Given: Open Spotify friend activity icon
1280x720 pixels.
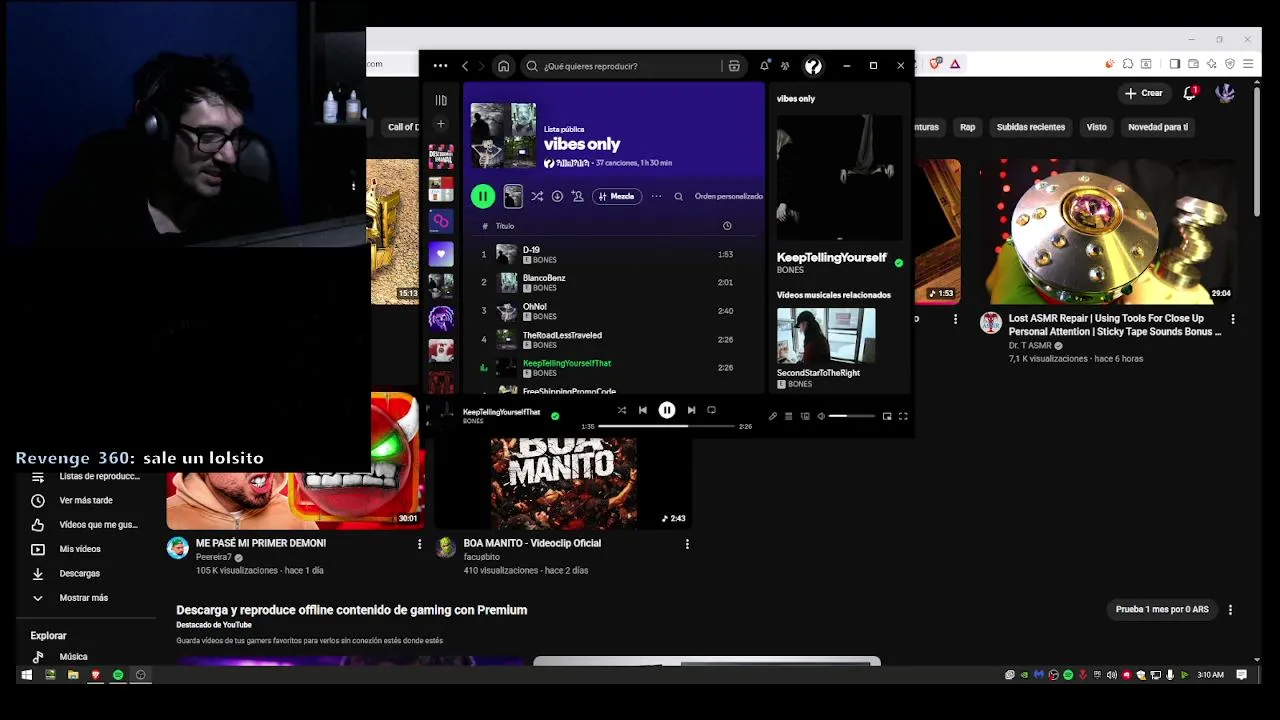Looking at the screenshot, I should tap(785, 66).
